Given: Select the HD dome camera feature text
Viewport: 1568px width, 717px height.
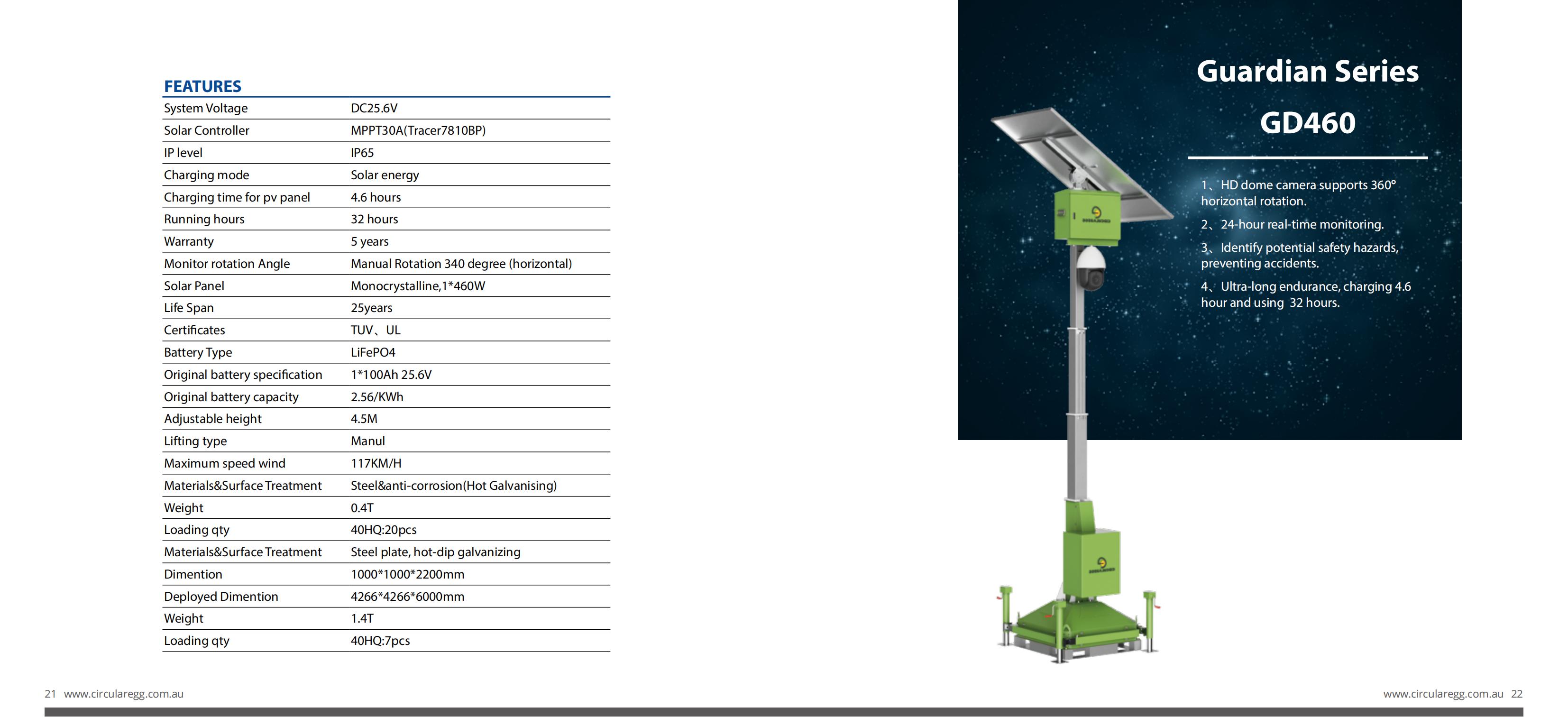Looking at the screenshot, I should click(1298, 193).
